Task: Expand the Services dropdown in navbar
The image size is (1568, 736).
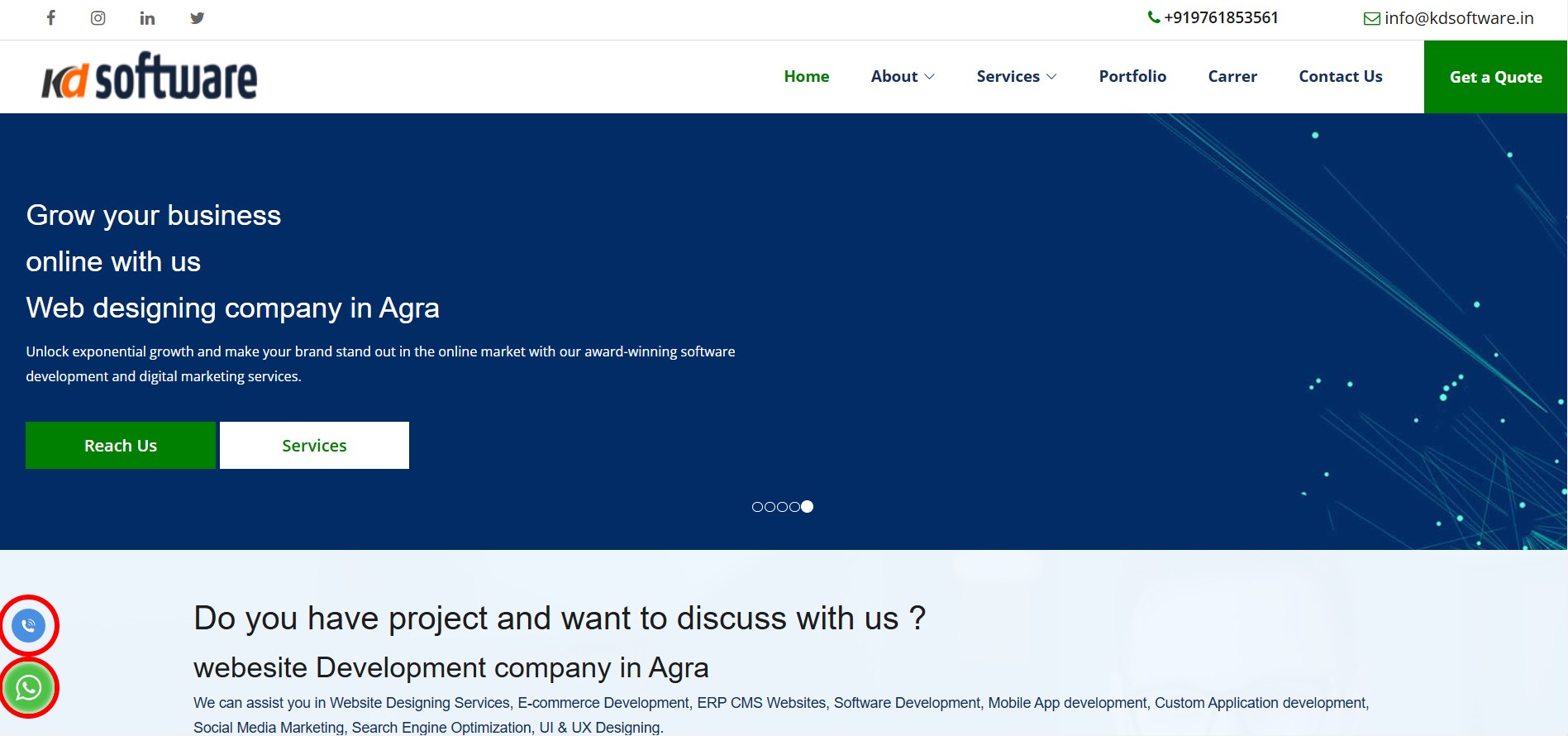Action: click(x=1016, y=76)
